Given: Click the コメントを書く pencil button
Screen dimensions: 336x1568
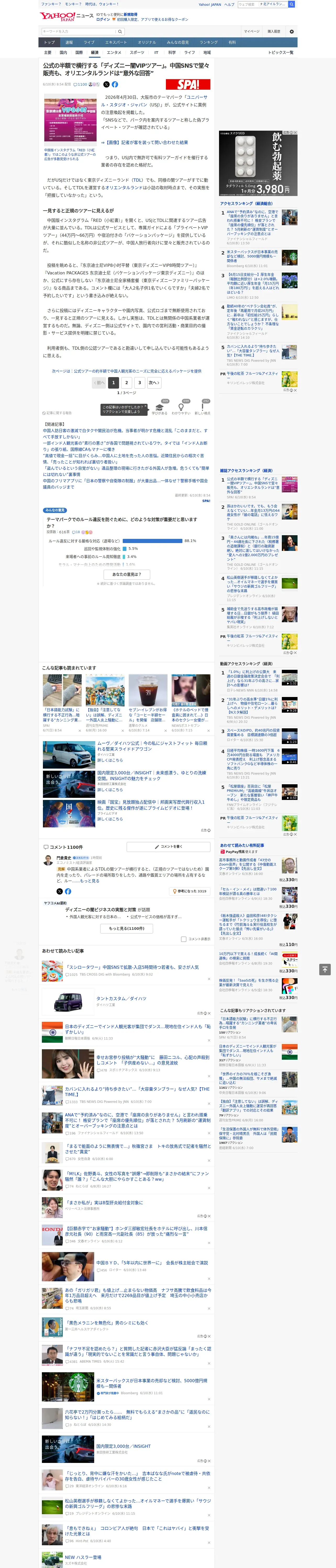Looking at the screenshot, I should [x=168, y=846].
